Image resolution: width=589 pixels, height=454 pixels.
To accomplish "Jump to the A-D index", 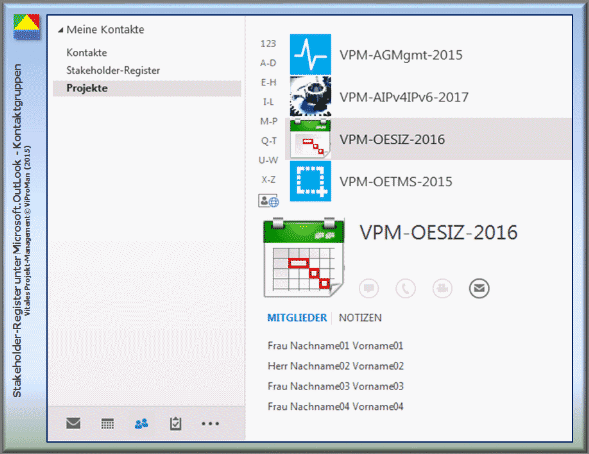I will (x=268, y=63).
